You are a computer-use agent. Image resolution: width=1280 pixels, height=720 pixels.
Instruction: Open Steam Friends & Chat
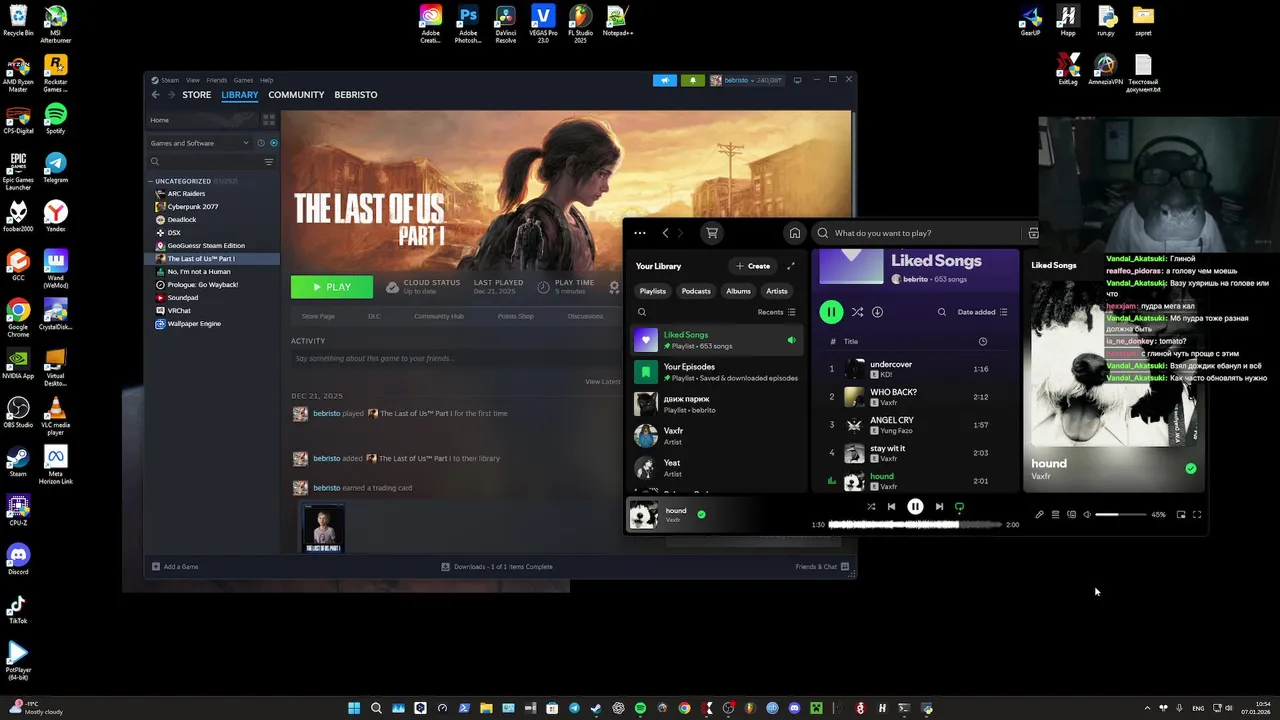tap(822, 567)
